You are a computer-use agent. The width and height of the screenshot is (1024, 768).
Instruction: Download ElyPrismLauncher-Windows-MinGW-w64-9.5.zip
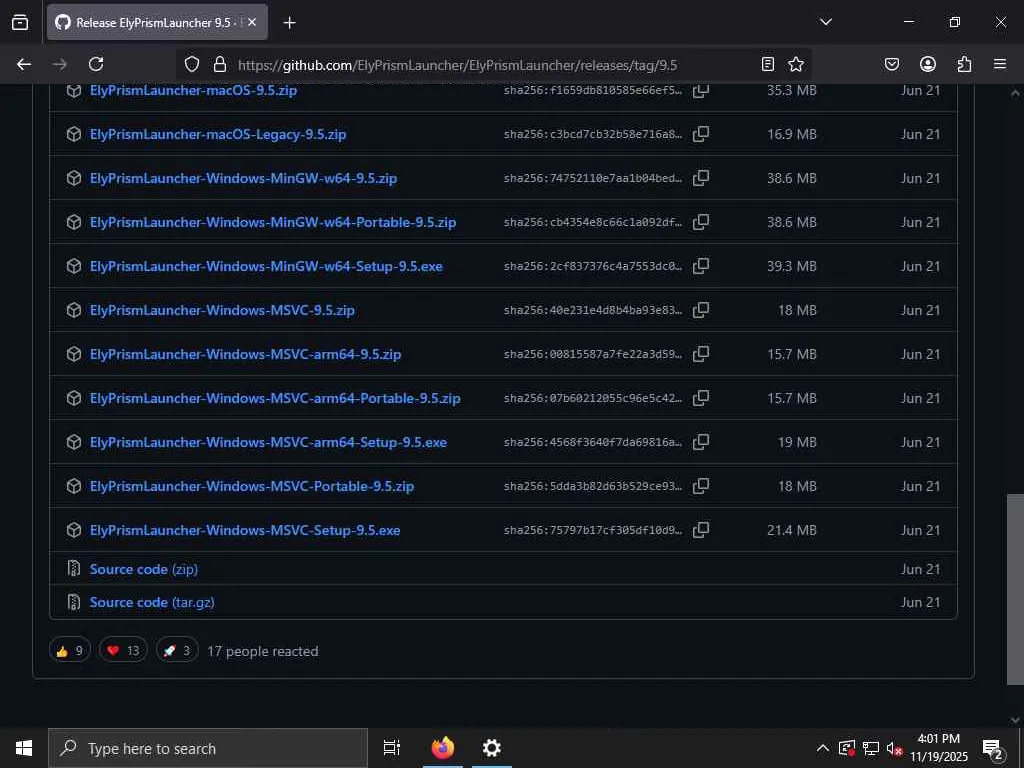tap(244, 178)
